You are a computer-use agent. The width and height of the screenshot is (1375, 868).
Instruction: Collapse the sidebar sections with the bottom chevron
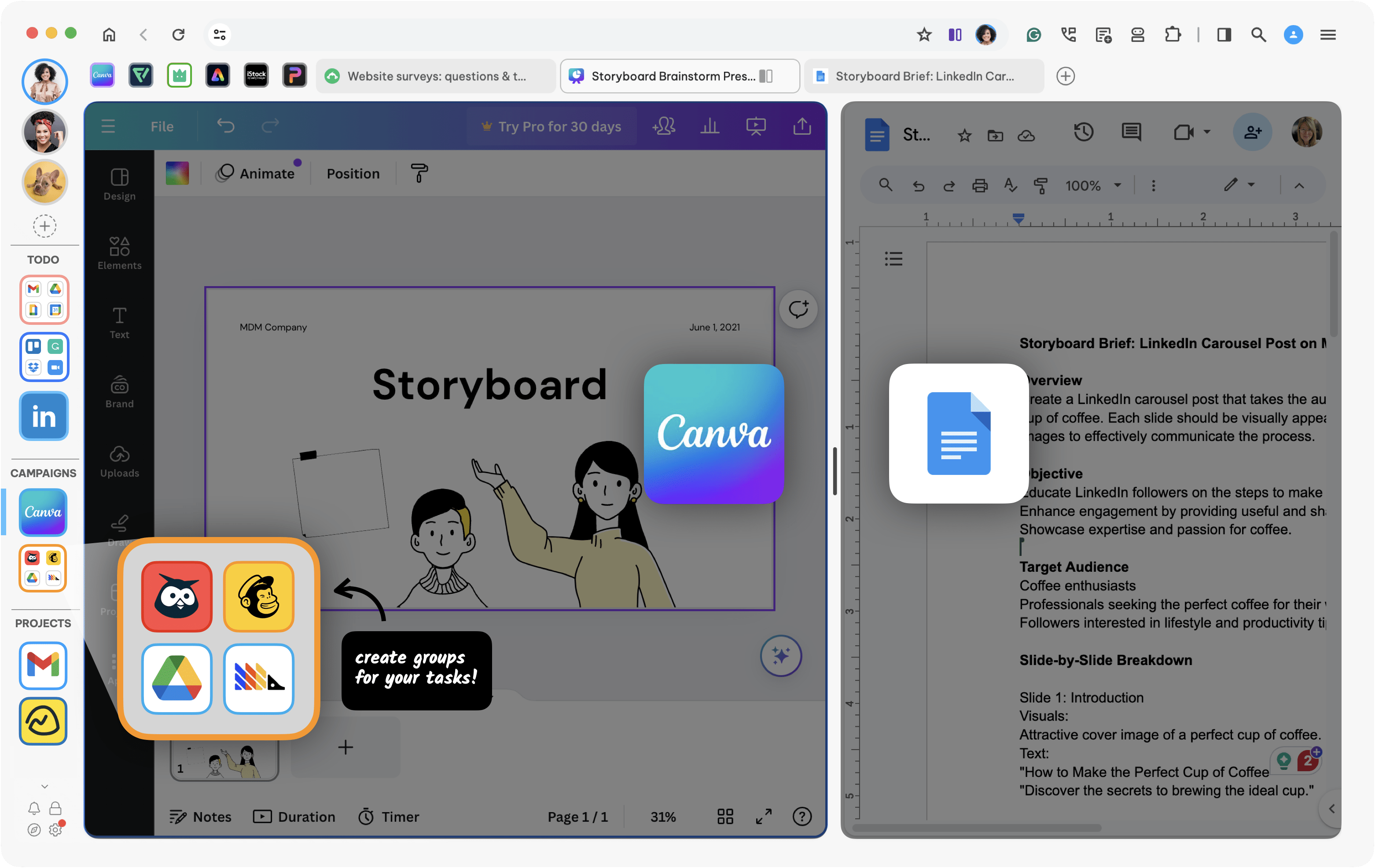(44, 786)
